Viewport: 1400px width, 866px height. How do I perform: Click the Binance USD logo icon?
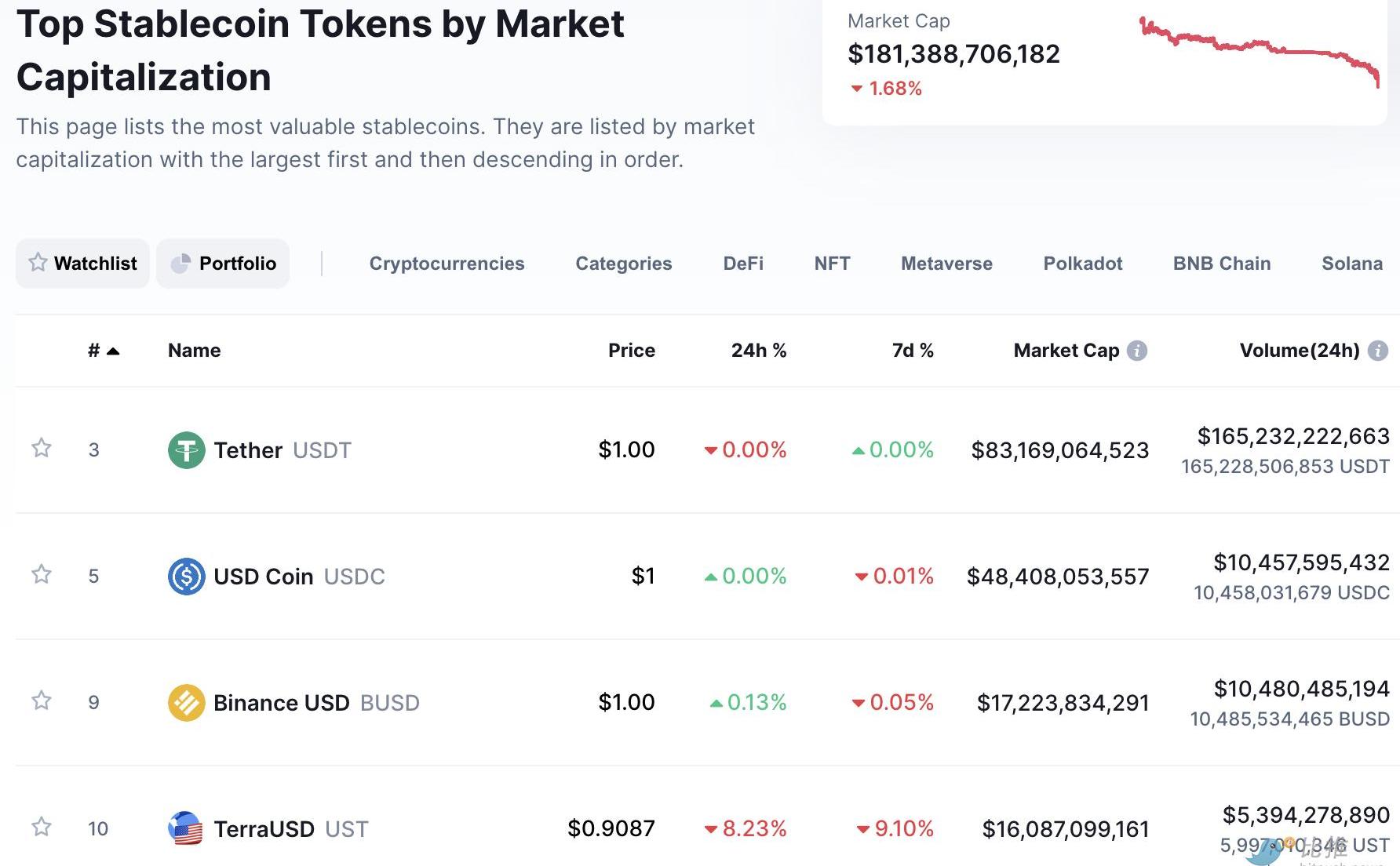pos(186,703)
